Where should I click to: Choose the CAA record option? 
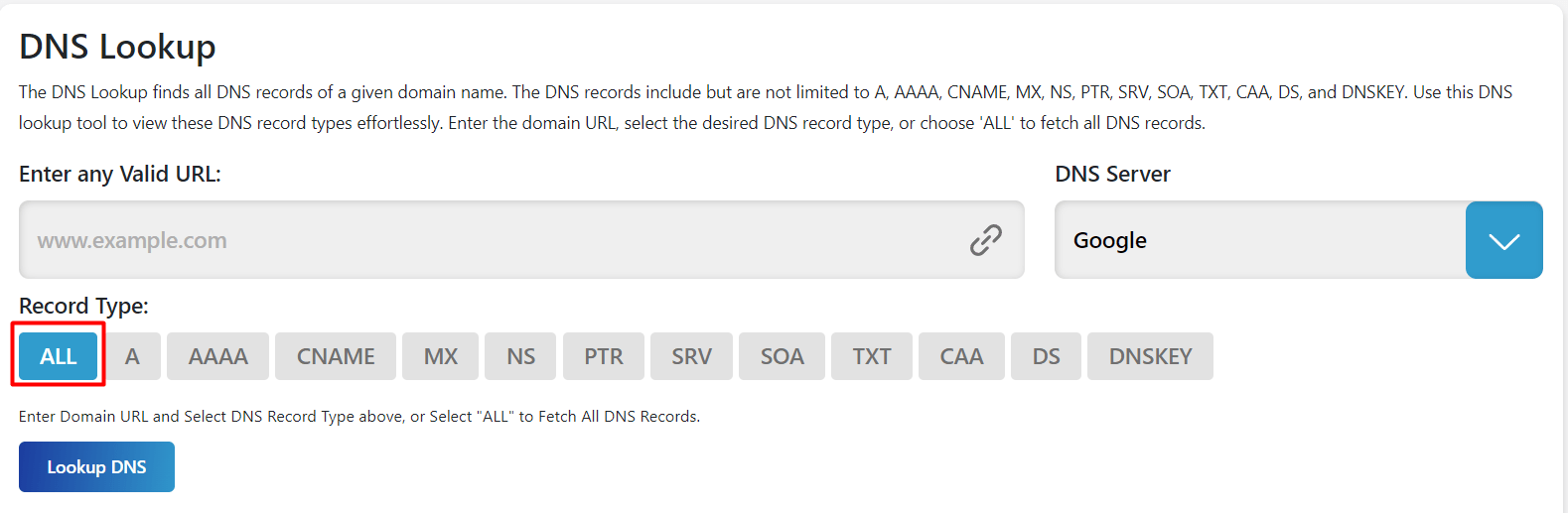(961, 356)
